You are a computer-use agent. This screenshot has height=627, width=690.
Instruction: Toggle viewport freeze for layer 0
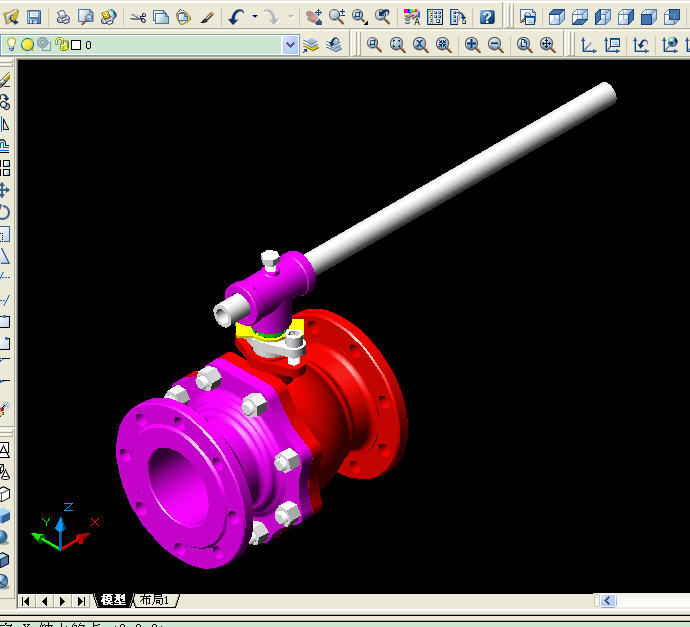click(x=44, y=44)
